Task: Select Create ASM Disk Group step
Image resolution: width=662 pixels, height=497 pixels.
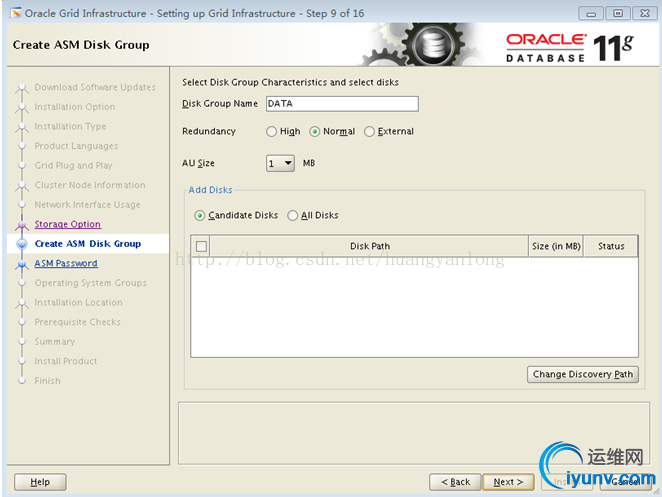Action: click(x=88, y=244)
